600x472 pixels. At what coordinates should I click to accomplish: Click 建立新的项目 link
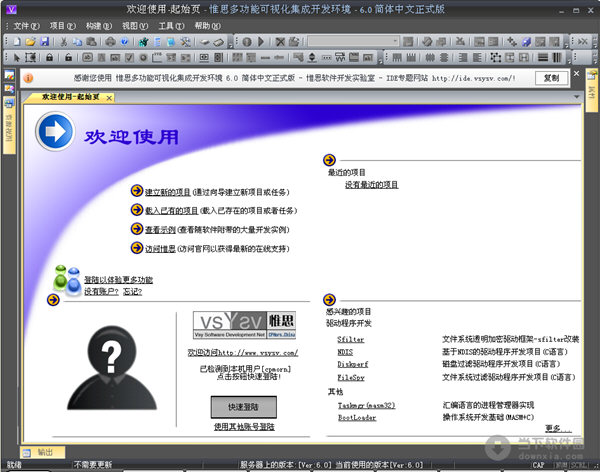click(x=168, y=192)
